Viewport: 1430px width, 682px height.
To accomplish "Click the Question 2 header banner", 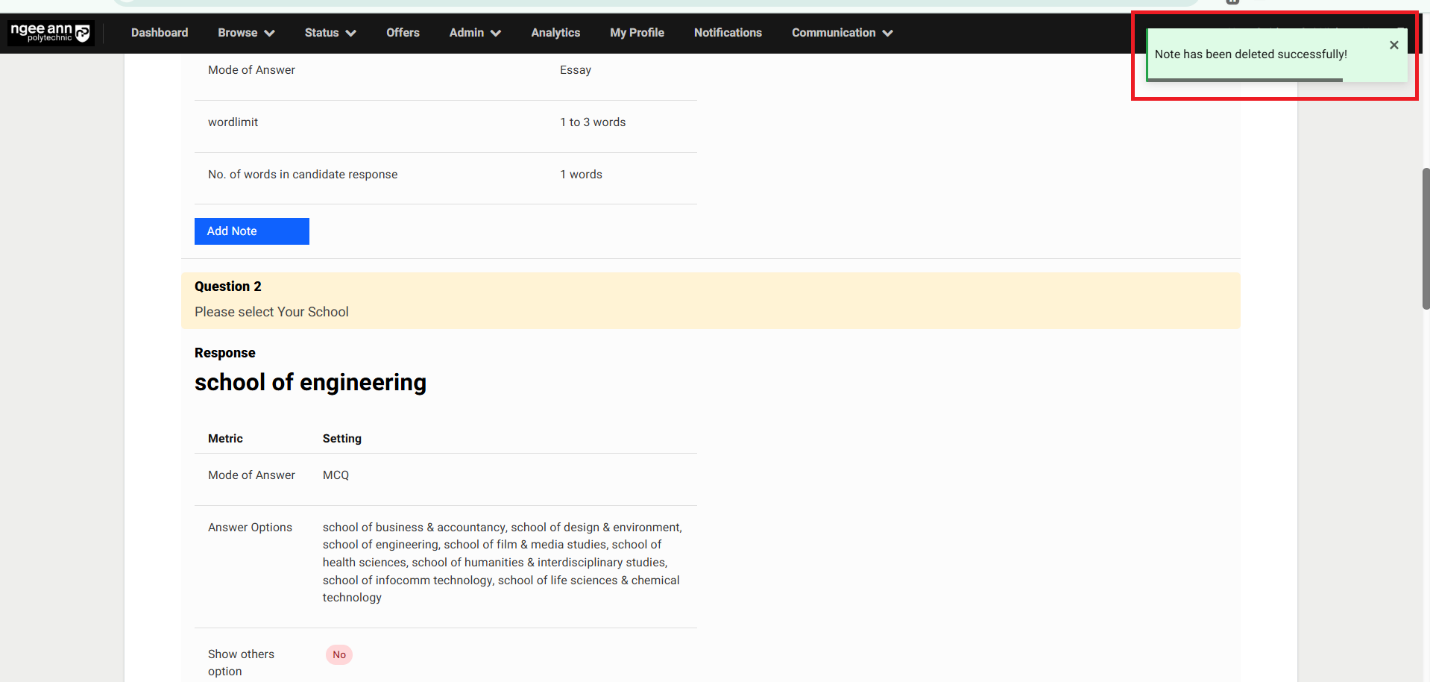I will [x=710, y=300].
